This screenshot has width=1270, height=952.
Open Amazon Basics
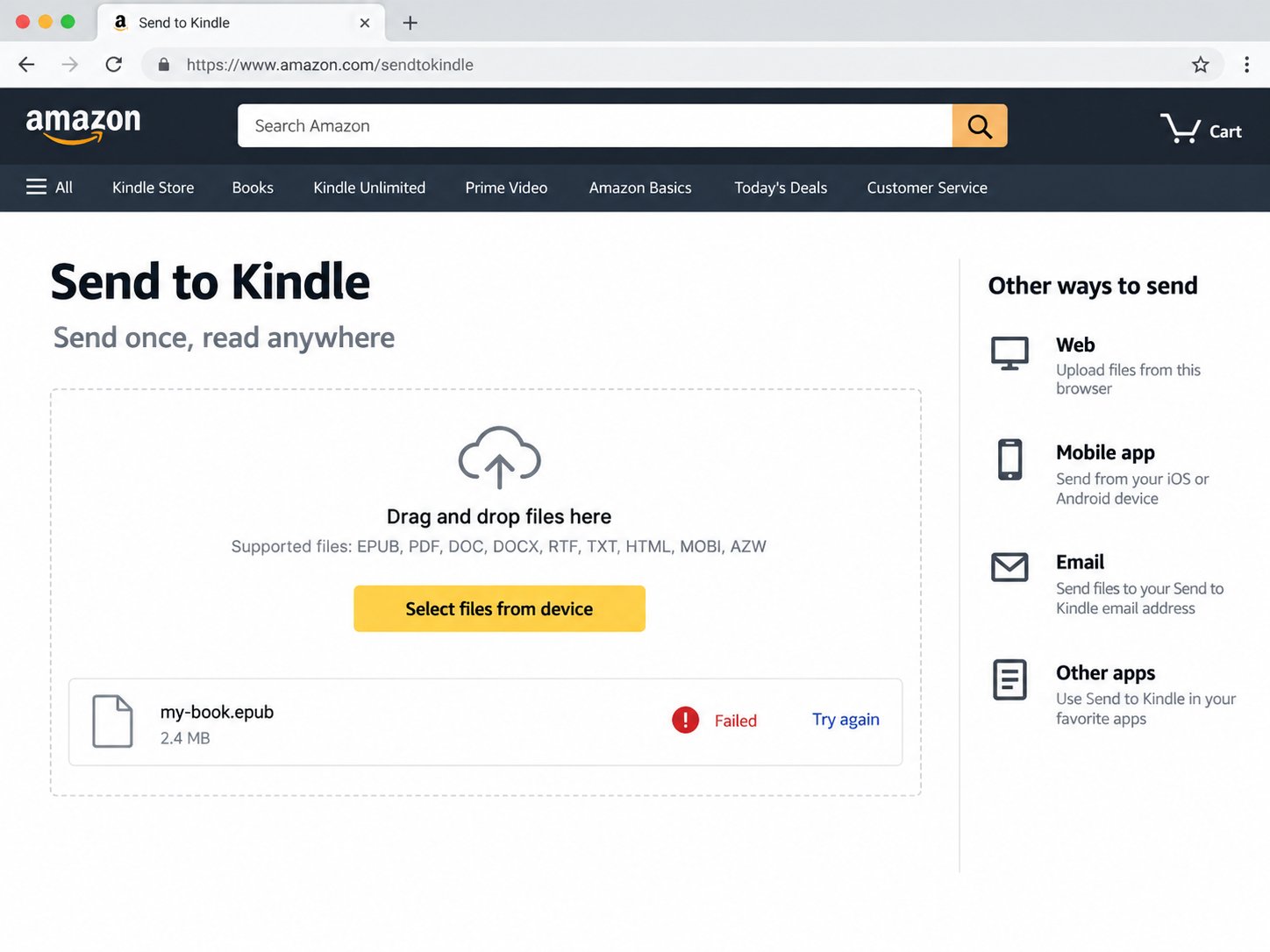(x=640, y=188)
